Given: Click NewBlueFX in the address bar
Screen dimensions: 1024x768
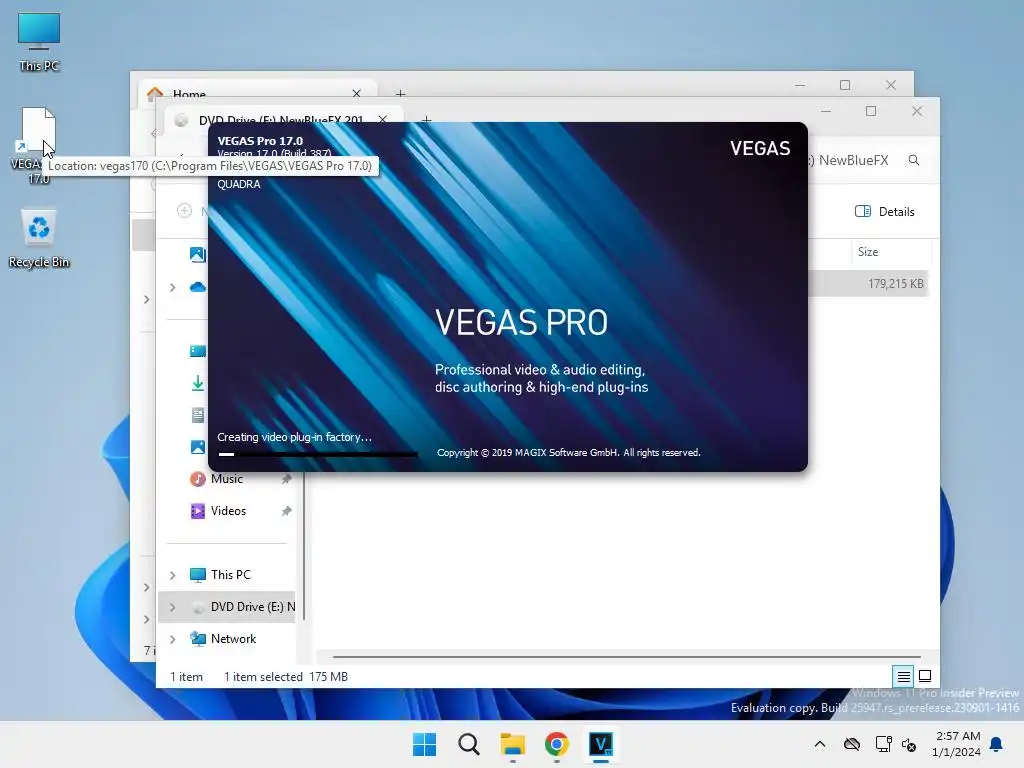Looking at the screenshot, I should pyautogui.click(x=854, y=160).
